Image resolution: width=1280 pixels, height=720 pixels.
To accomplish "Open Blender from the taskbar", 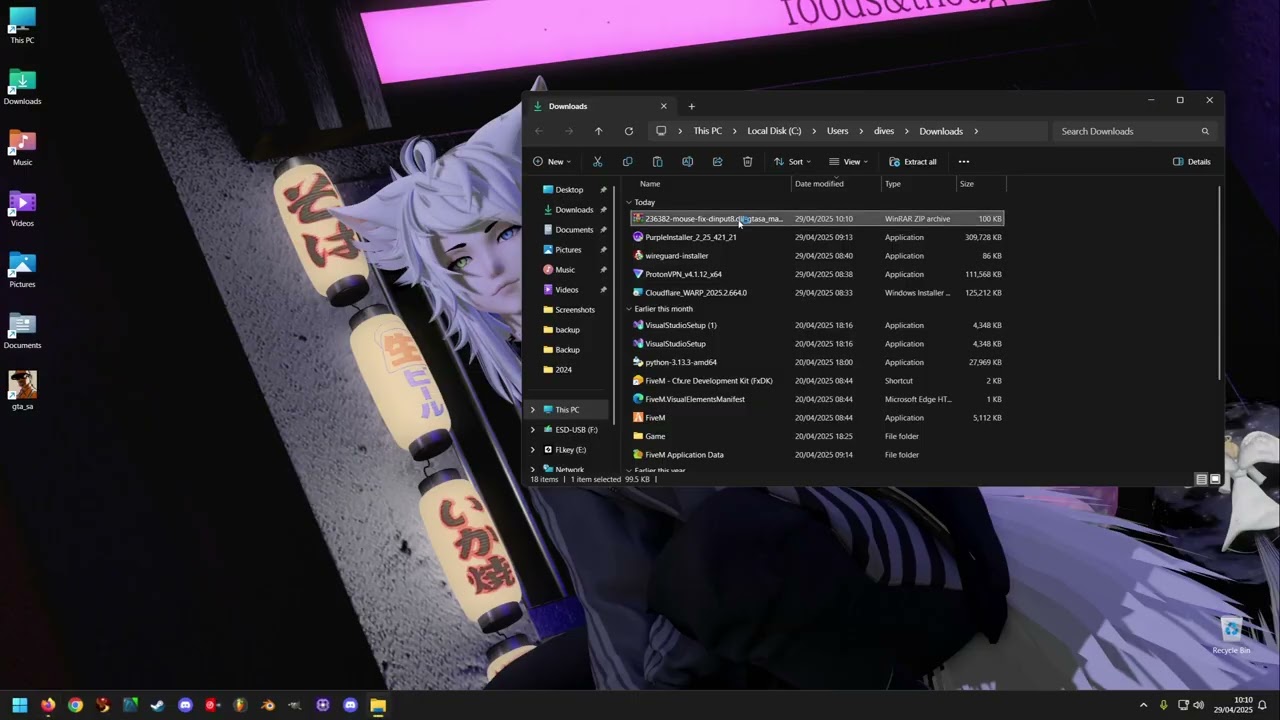I will point(267,705).
